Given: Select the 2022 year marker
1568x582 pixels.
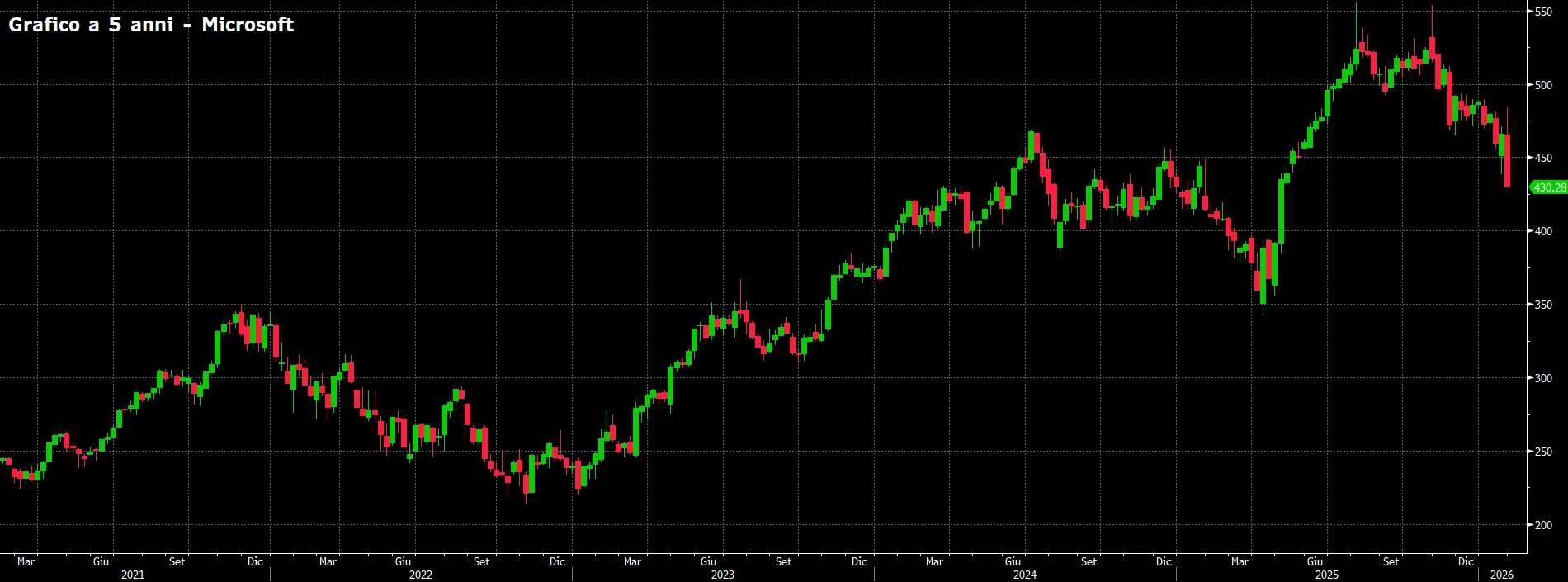Looking at the screenshot, I should (x=421, y=575).
